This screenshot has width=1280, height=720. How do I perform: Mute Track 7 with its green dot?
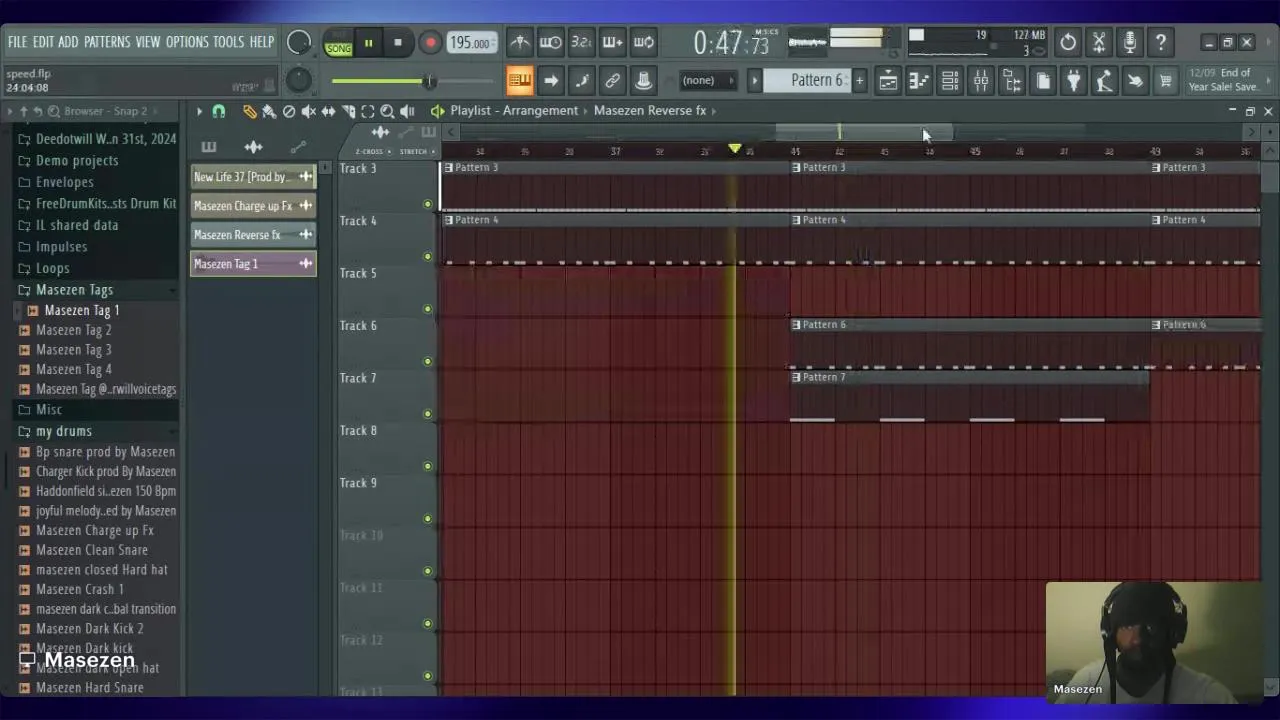(428, 414)
